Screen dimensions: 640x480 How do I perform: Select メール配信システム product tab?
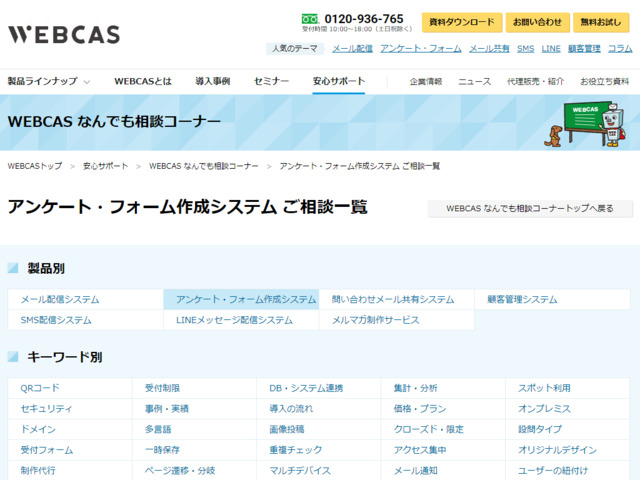[x=86, y=299]
